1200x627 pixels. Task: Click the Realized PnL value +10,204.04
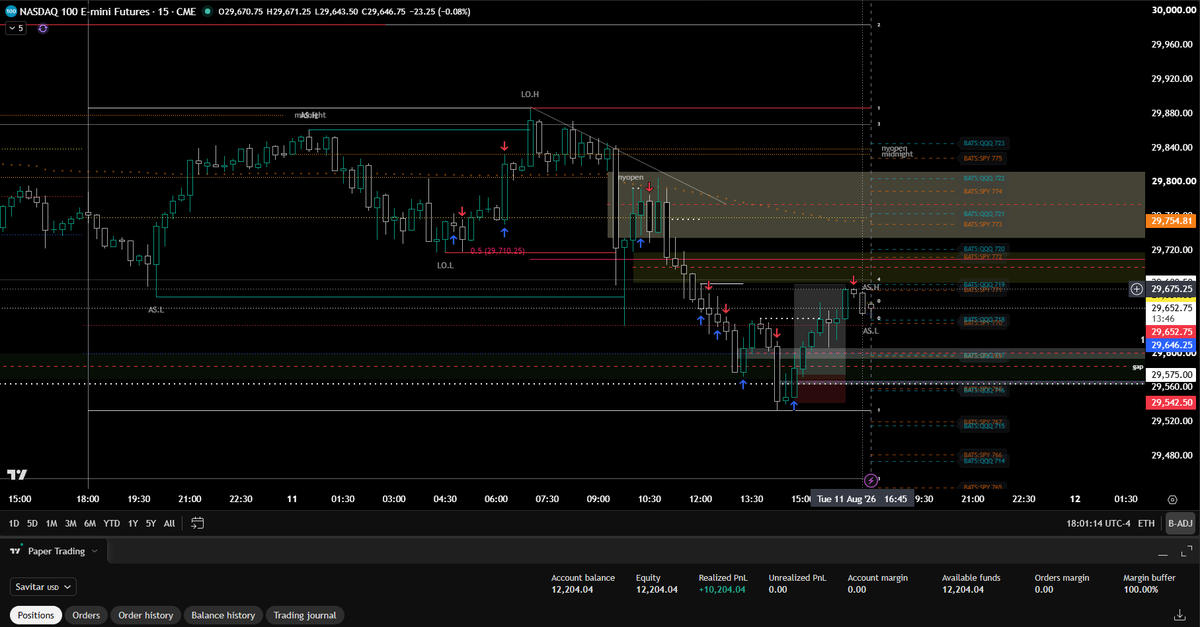coord(723,590)
